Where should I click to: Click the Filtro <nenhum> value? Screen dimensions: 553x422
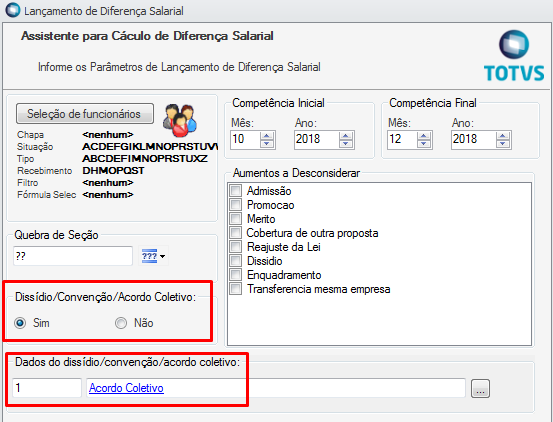108,183
